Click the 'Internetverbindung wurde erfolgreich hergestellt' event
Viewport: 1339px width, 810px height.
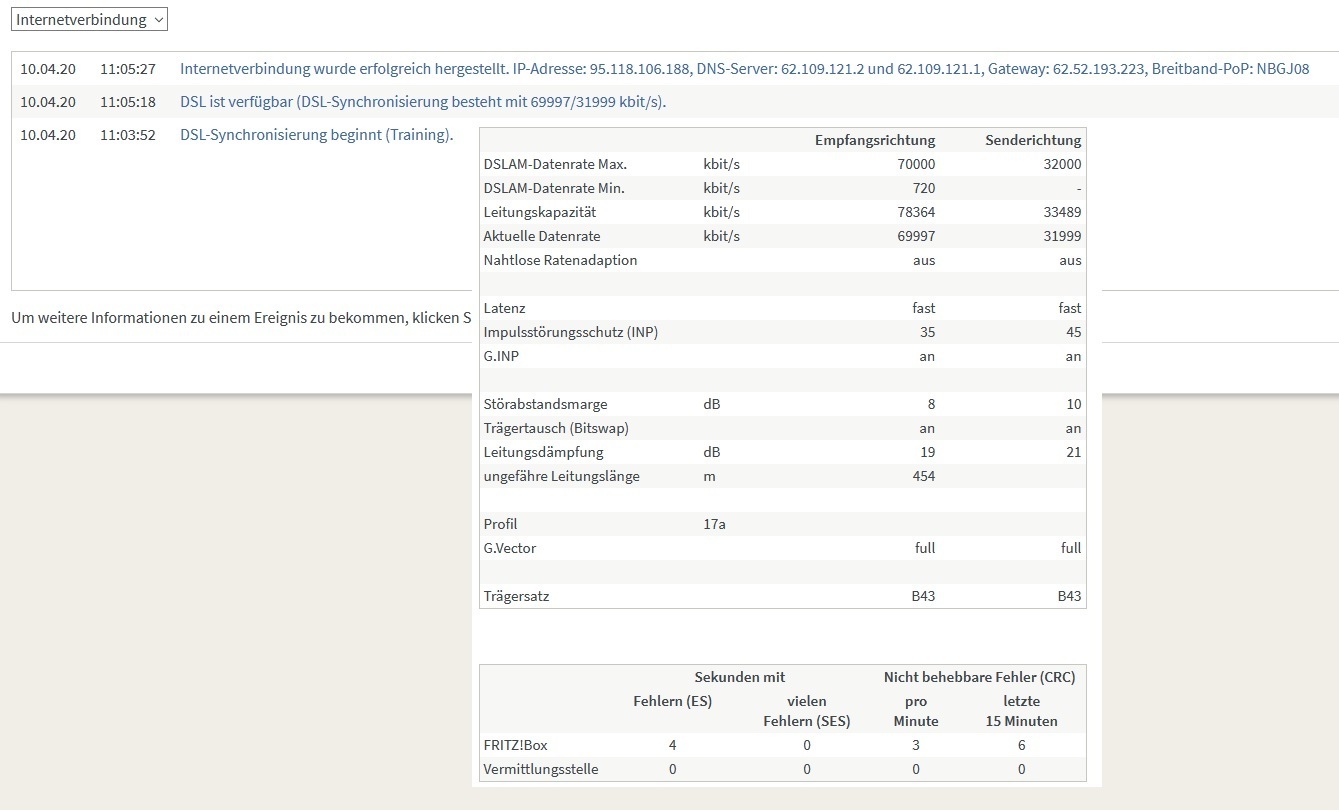(744, 69)
